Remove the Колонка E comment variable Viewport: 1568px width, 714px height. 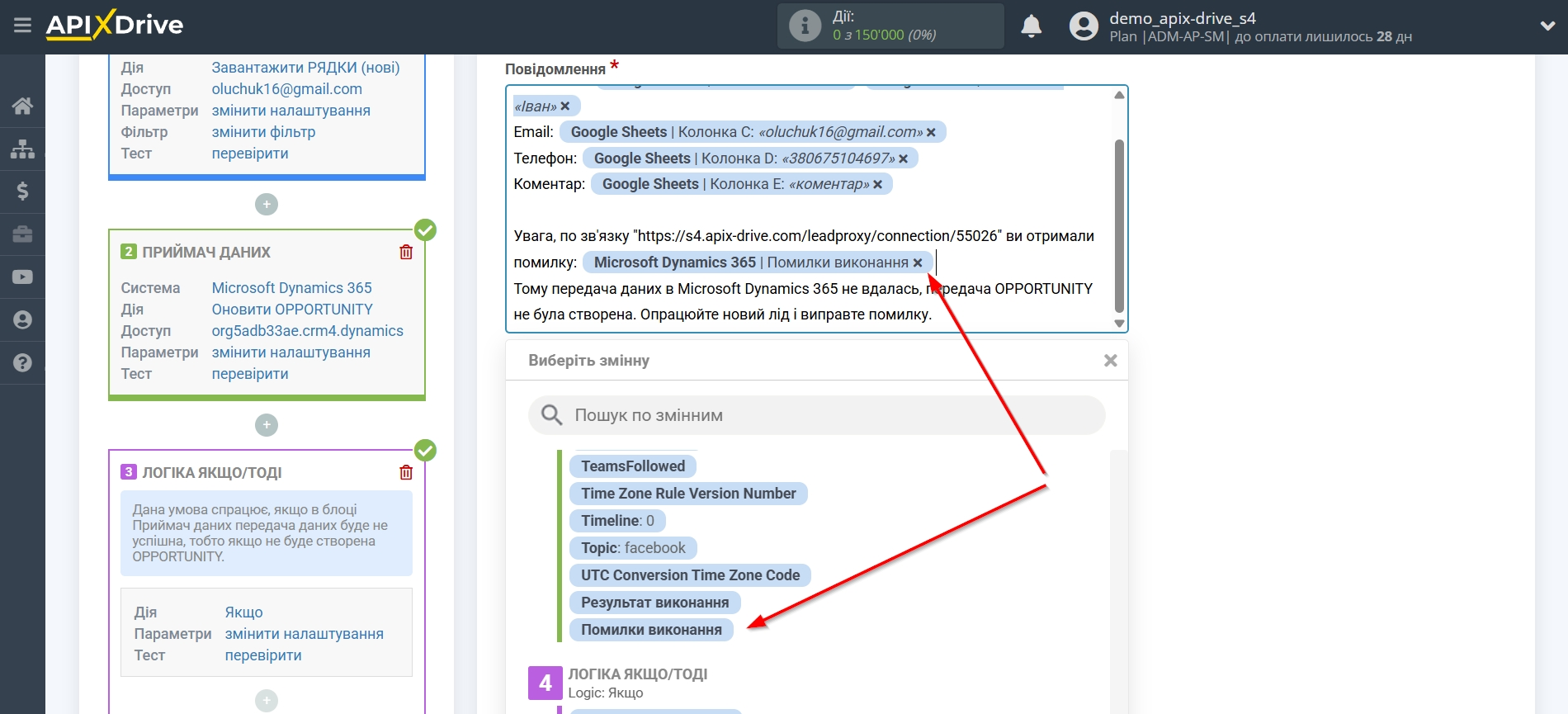877,184
